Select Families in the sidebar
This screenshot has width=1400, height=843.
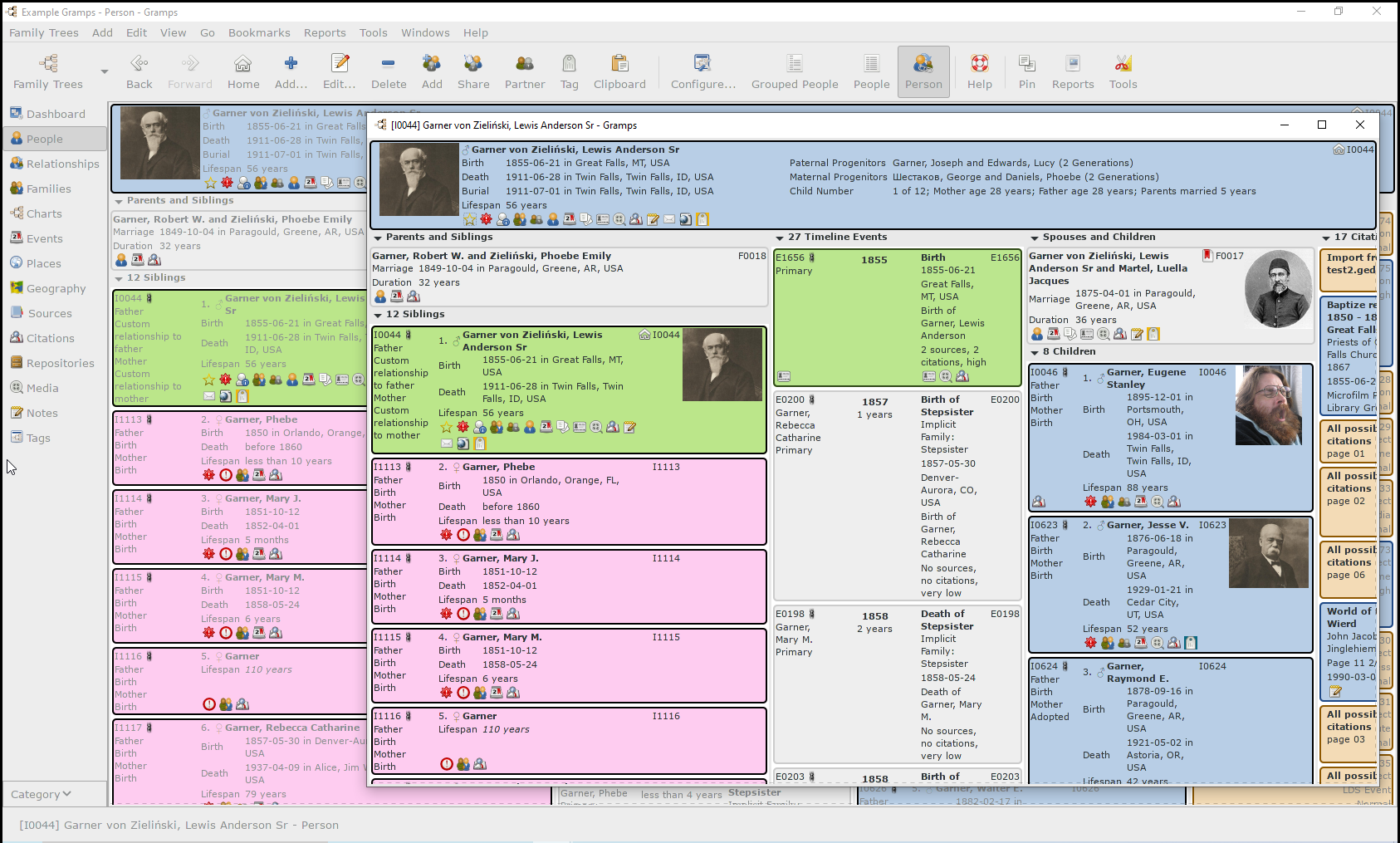pos(55,189)
